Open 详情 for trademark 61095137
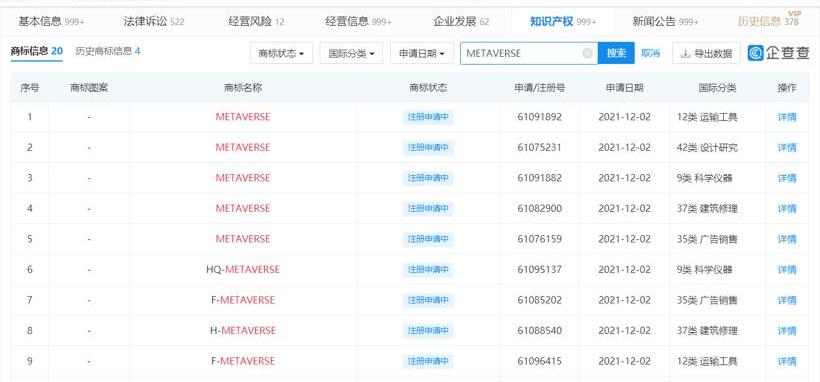Viewport: 820px width, 382px height. point(787,269)
